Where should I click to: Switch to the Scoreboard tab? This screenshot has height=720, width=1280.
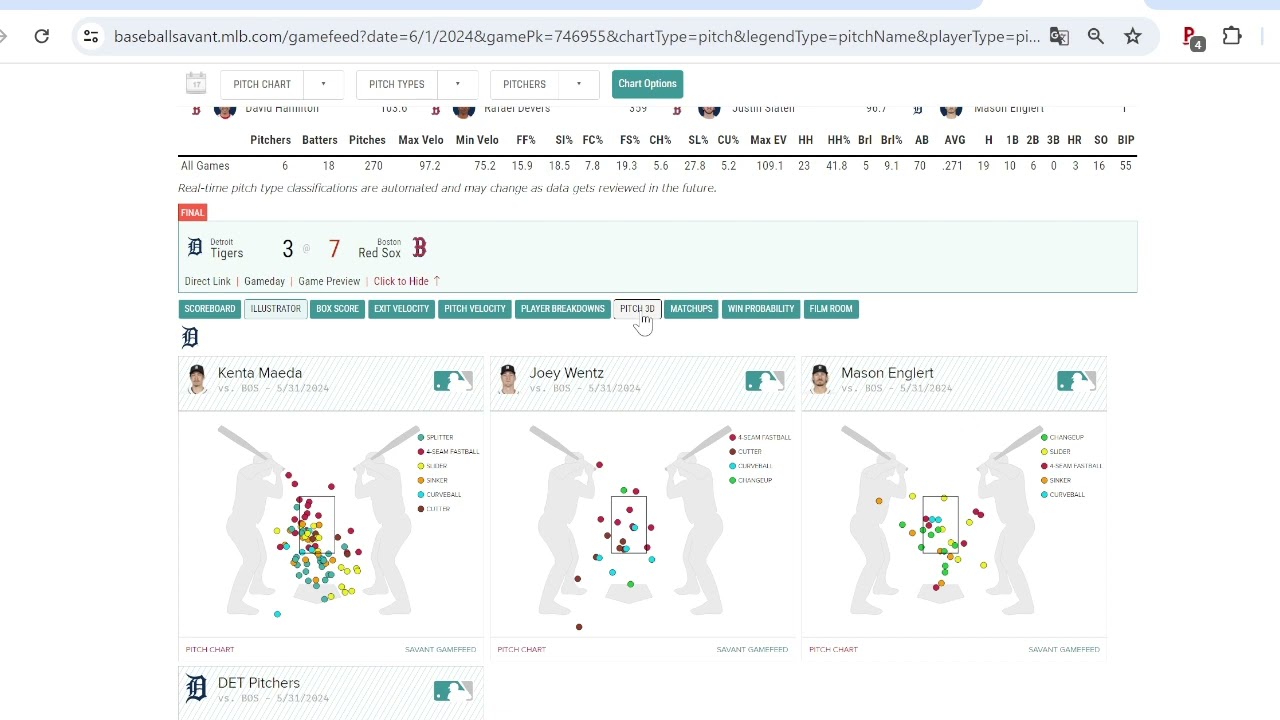pyautogui.click(x=210, y=309)
